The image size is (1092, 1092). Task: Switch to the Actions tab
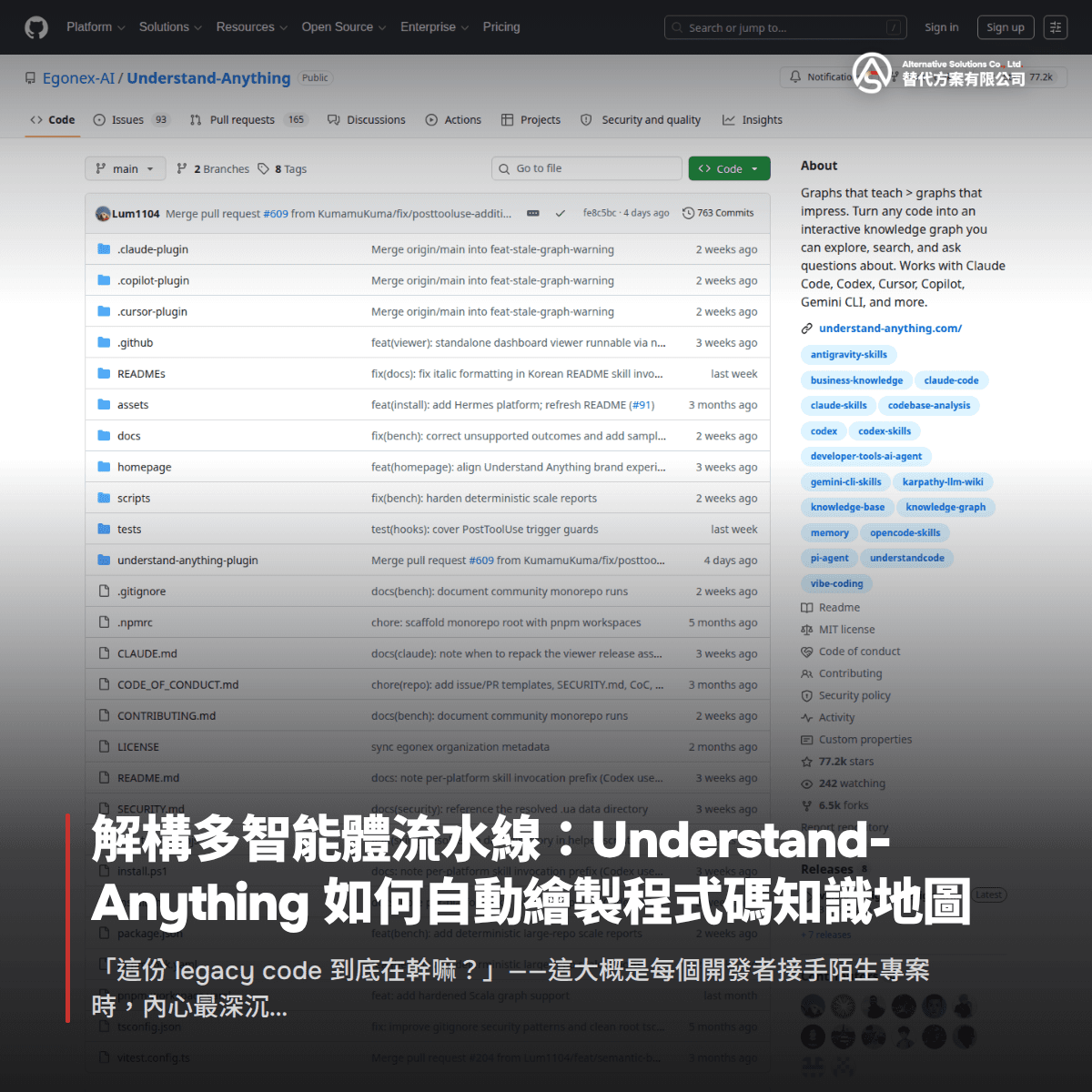tap(453, 120)
